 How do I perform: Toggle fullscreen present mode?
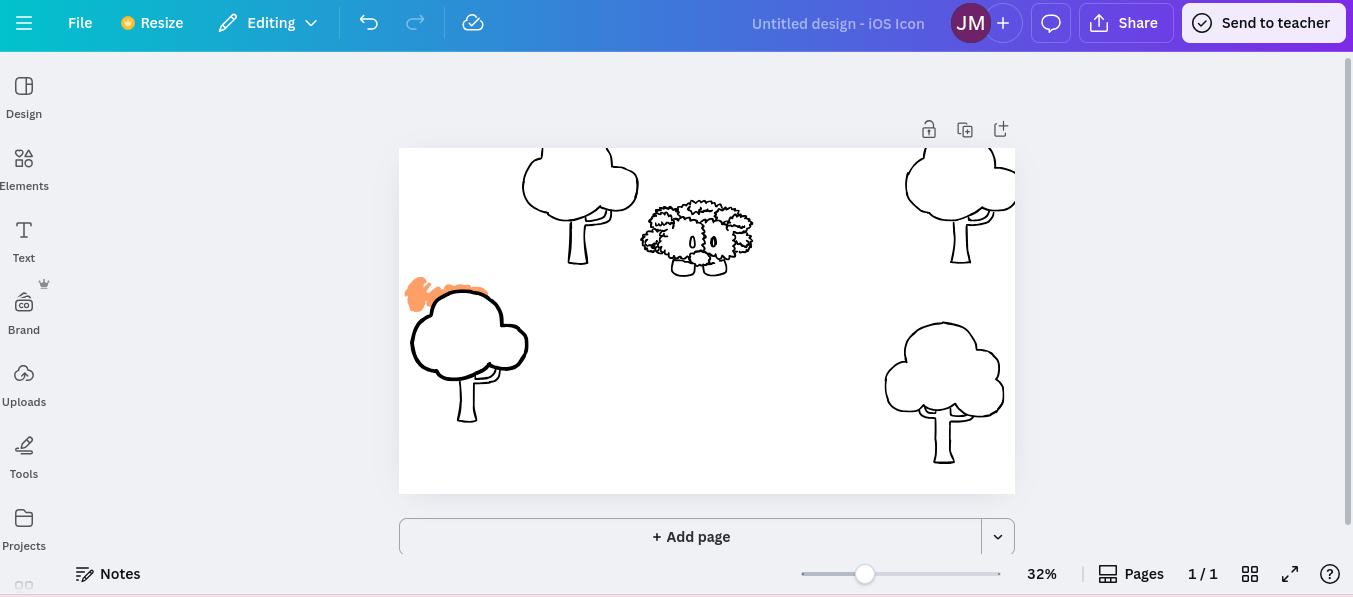point(1290,574)
